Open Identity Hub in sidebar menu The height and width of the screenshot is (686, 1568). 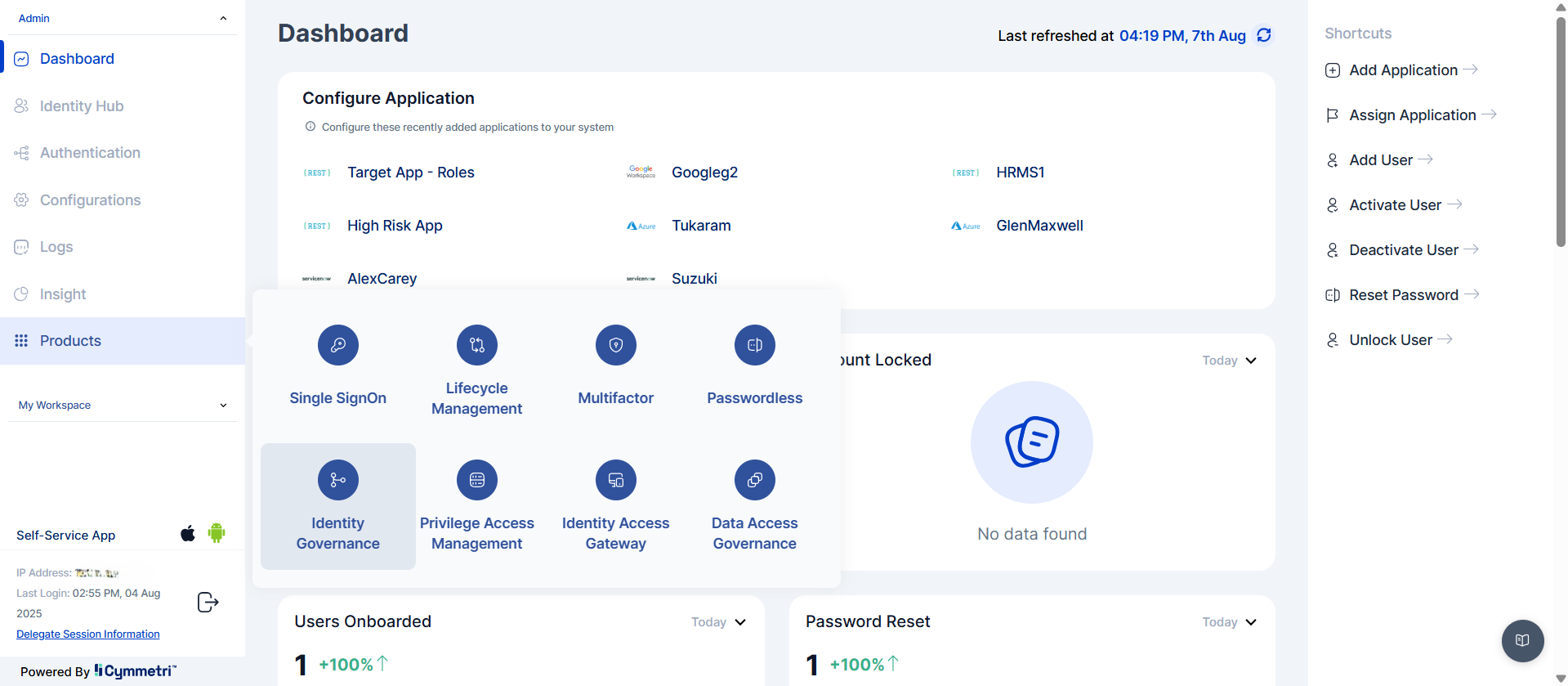click(x=82, y=106)
